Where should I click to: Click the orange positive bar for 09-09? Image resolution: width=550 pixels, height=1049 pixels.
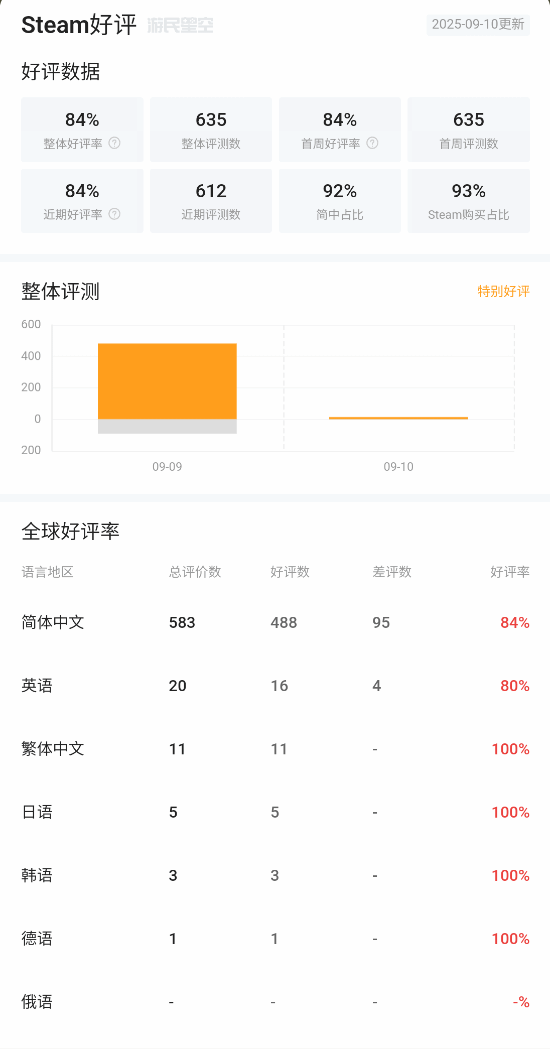pyautogui.click(x=167, y=381)
